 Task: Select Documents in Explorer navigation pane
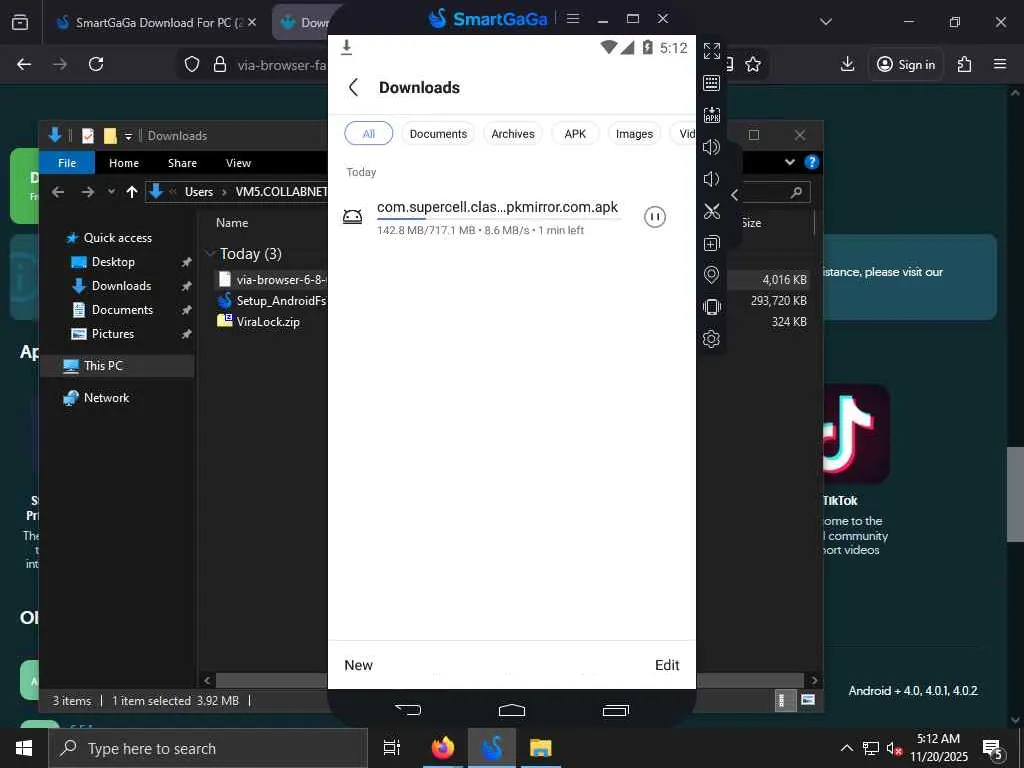click(121, 310)
